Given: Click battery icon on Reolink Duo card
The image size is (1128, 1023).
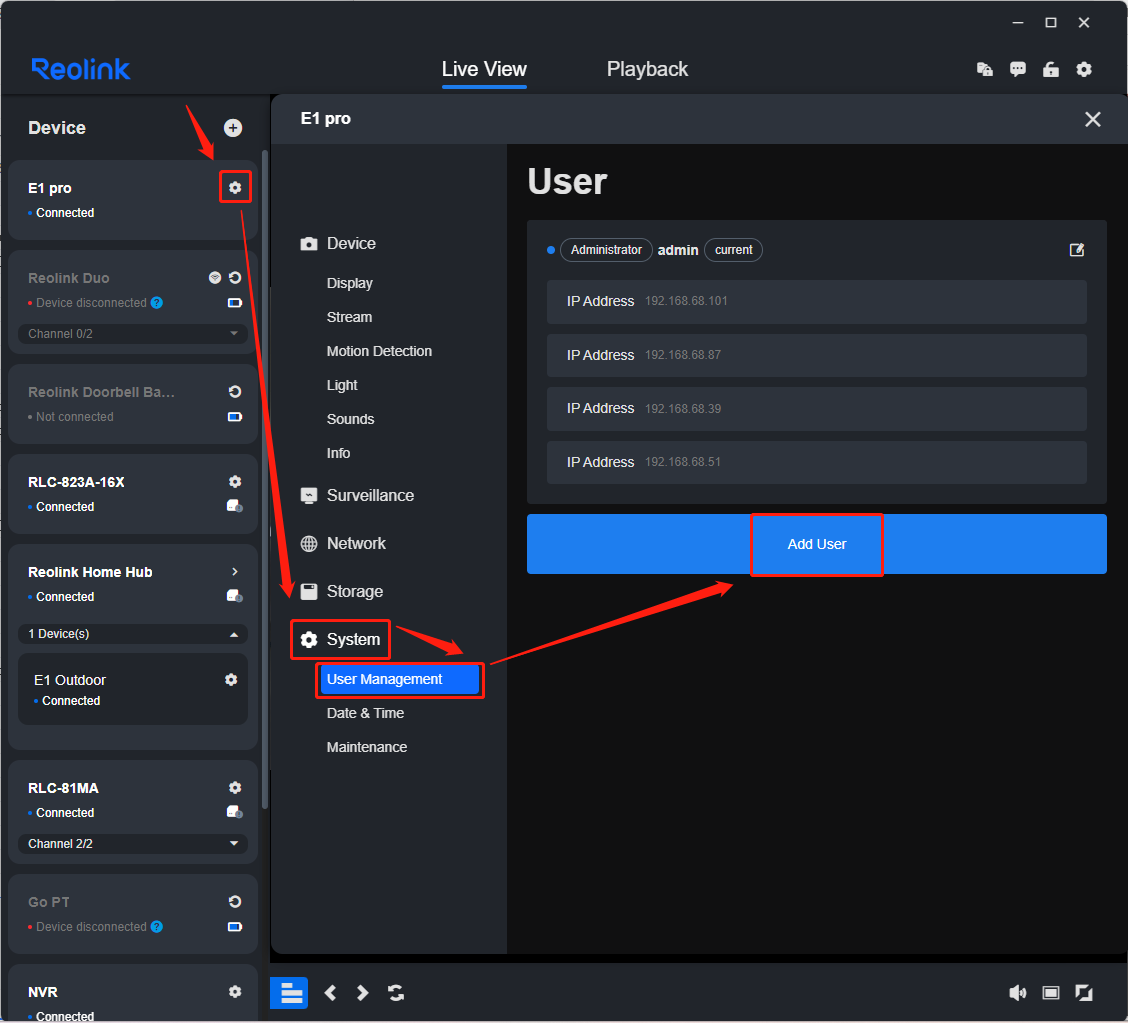Looking at the screenshot, I should click(235, 303).
